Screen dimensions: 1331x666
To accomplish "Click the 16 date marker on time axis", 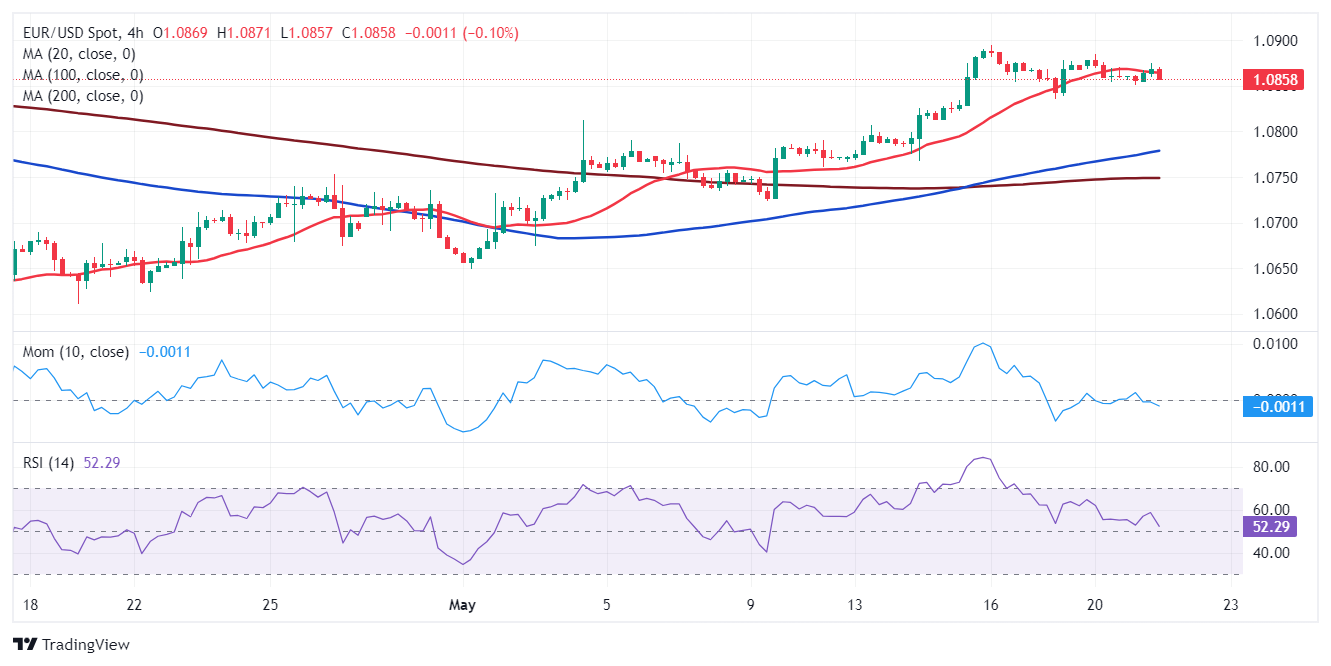I will [x=991, y=605].
